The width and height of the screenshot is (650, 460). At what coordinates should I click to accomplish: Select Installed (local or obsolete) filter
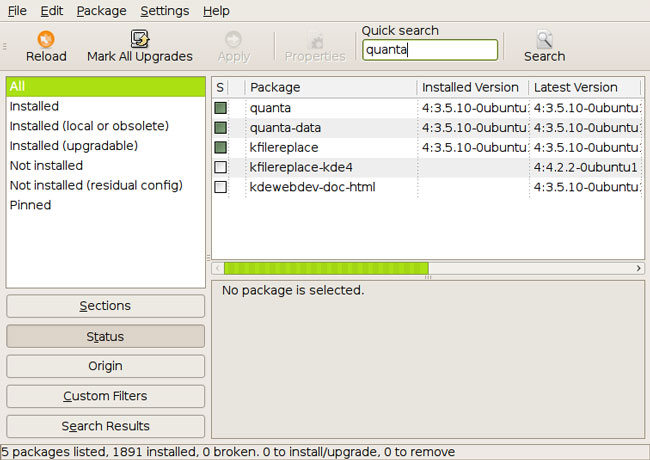pyautogui.click(x=106, y=126)
